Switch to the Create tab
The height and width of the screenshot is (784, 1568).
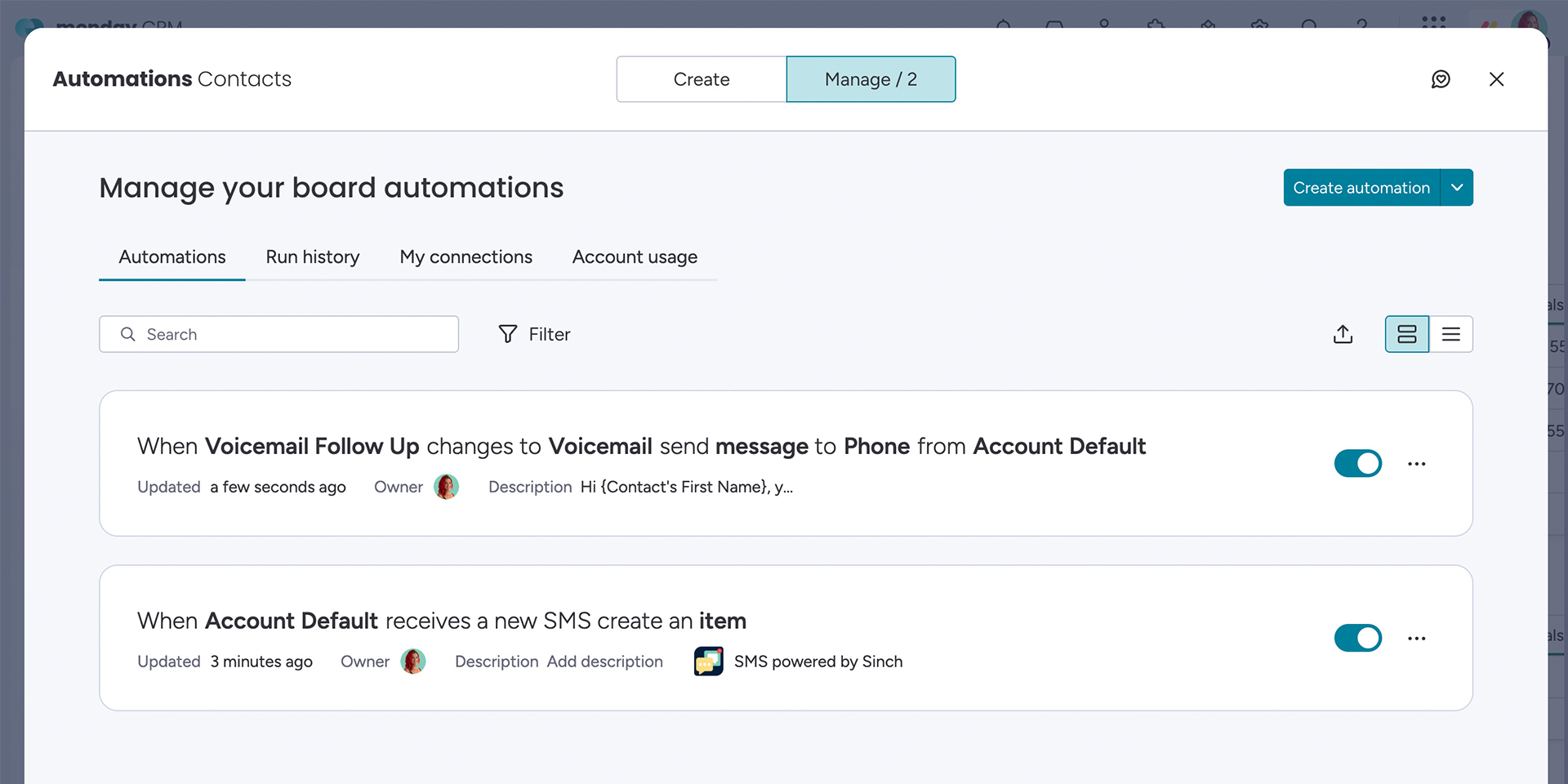(x=701, y=79)
